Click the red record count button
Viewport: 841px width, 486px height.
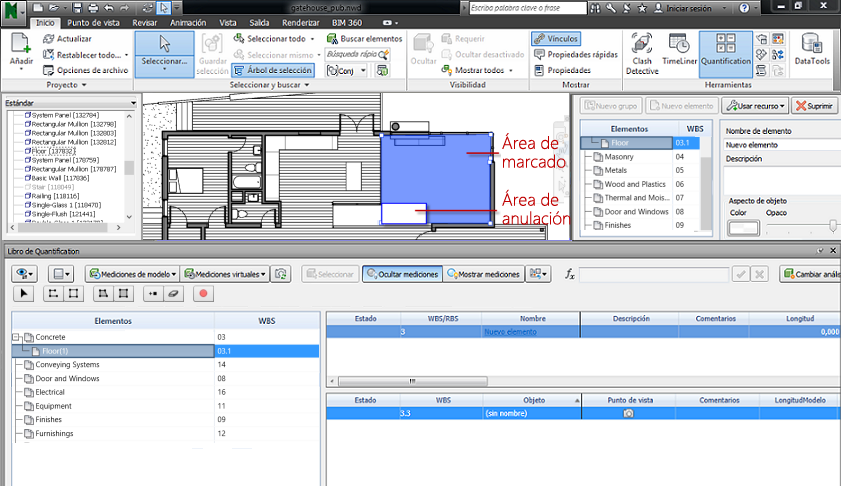click(x=203, y=293)
